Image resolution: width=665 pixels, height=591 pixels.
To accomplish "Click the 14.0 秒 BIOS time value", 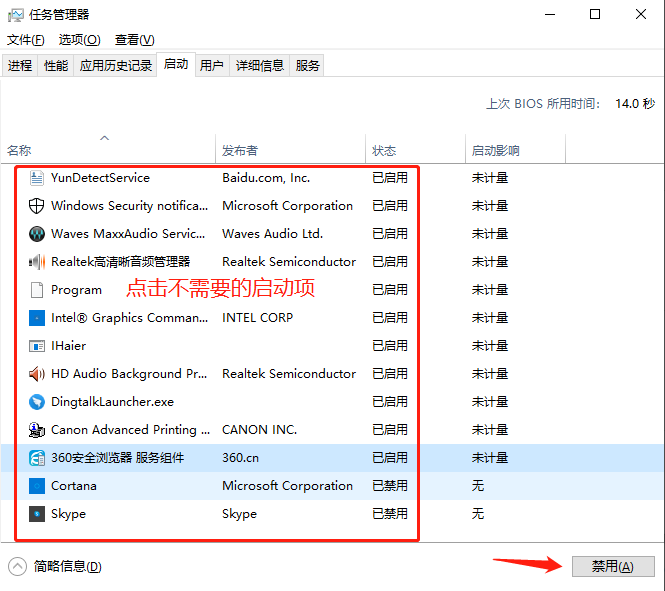I will (635, 103).
